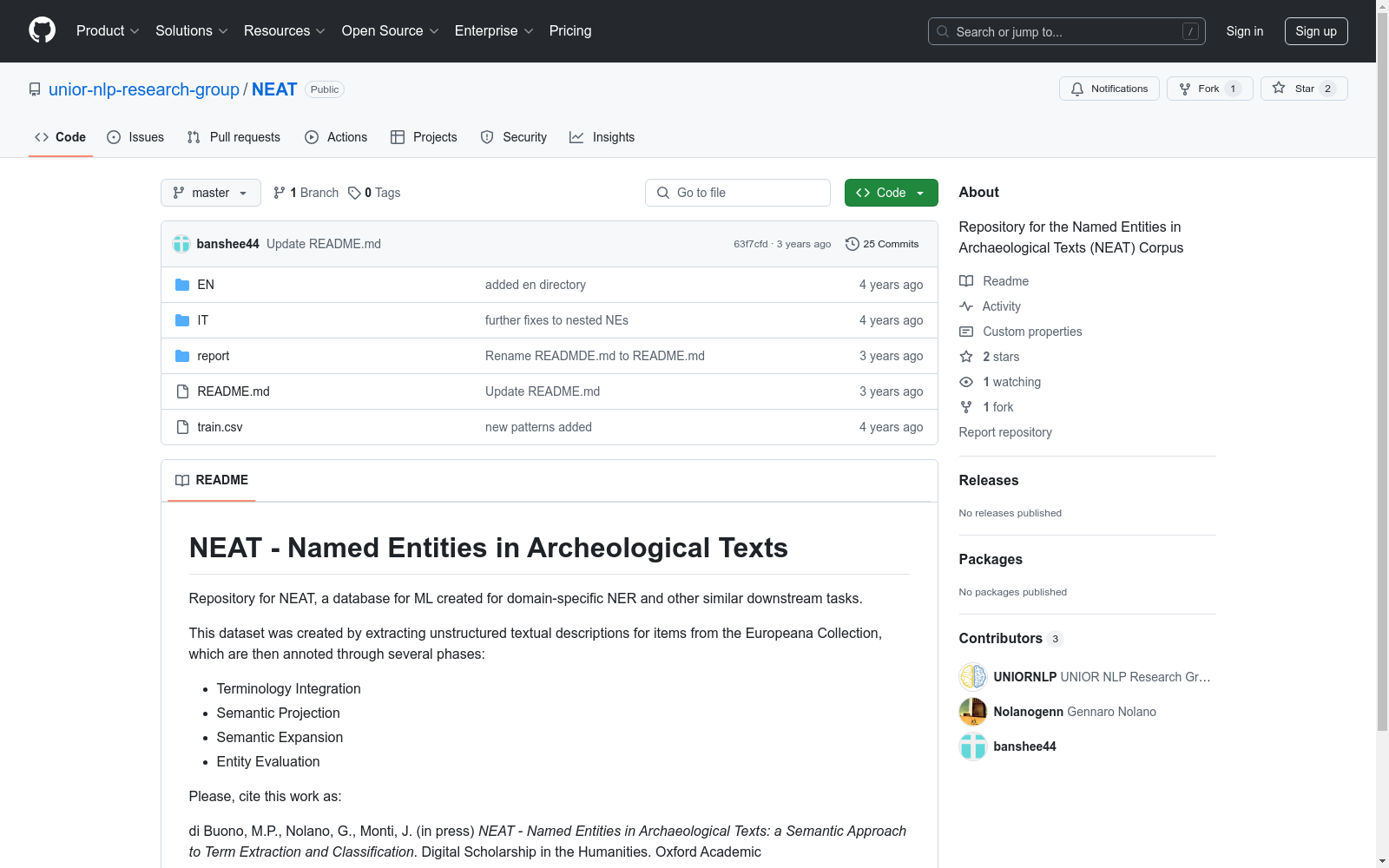Open the Projects tab

(424, 137)
